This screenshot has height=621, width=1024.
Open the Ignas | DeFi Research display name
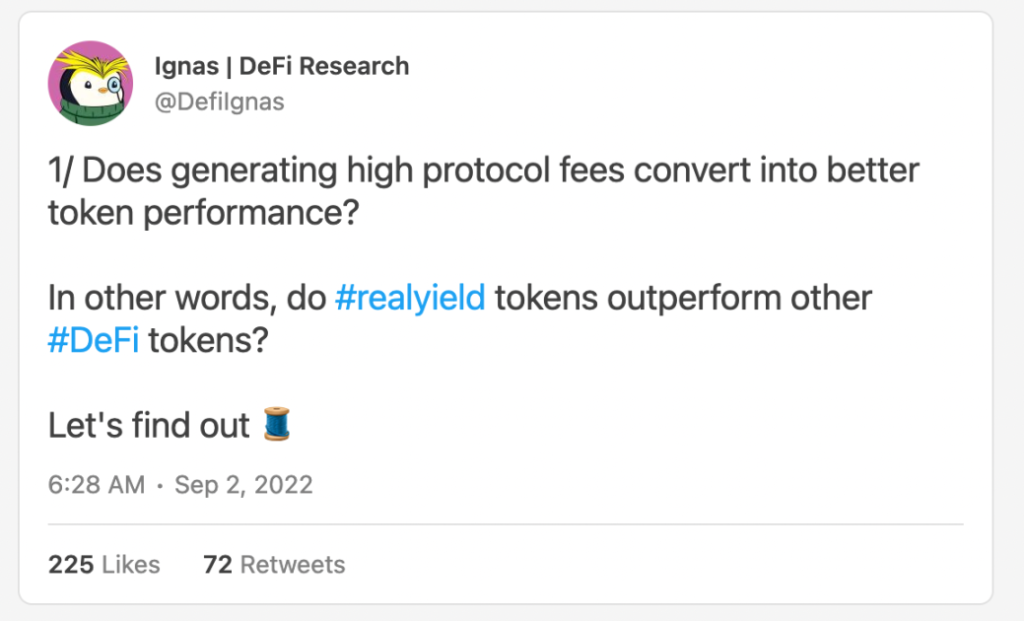[x=281, y=66]
